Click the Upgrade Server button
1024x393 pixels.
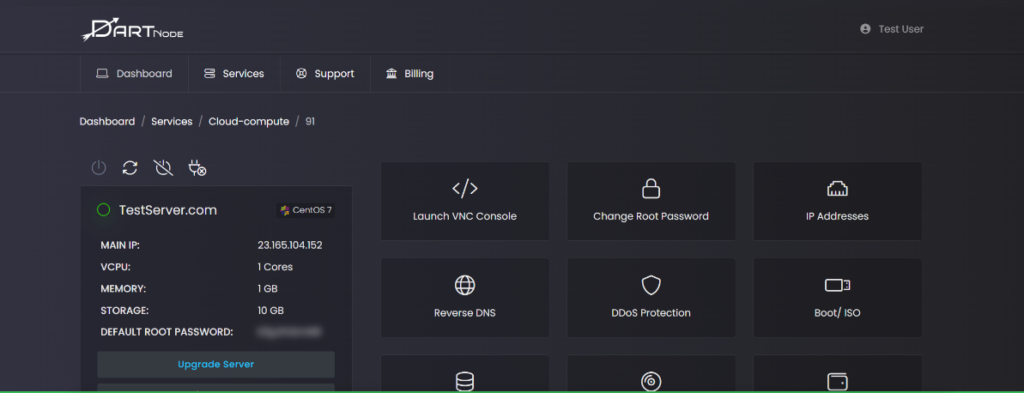216,364
